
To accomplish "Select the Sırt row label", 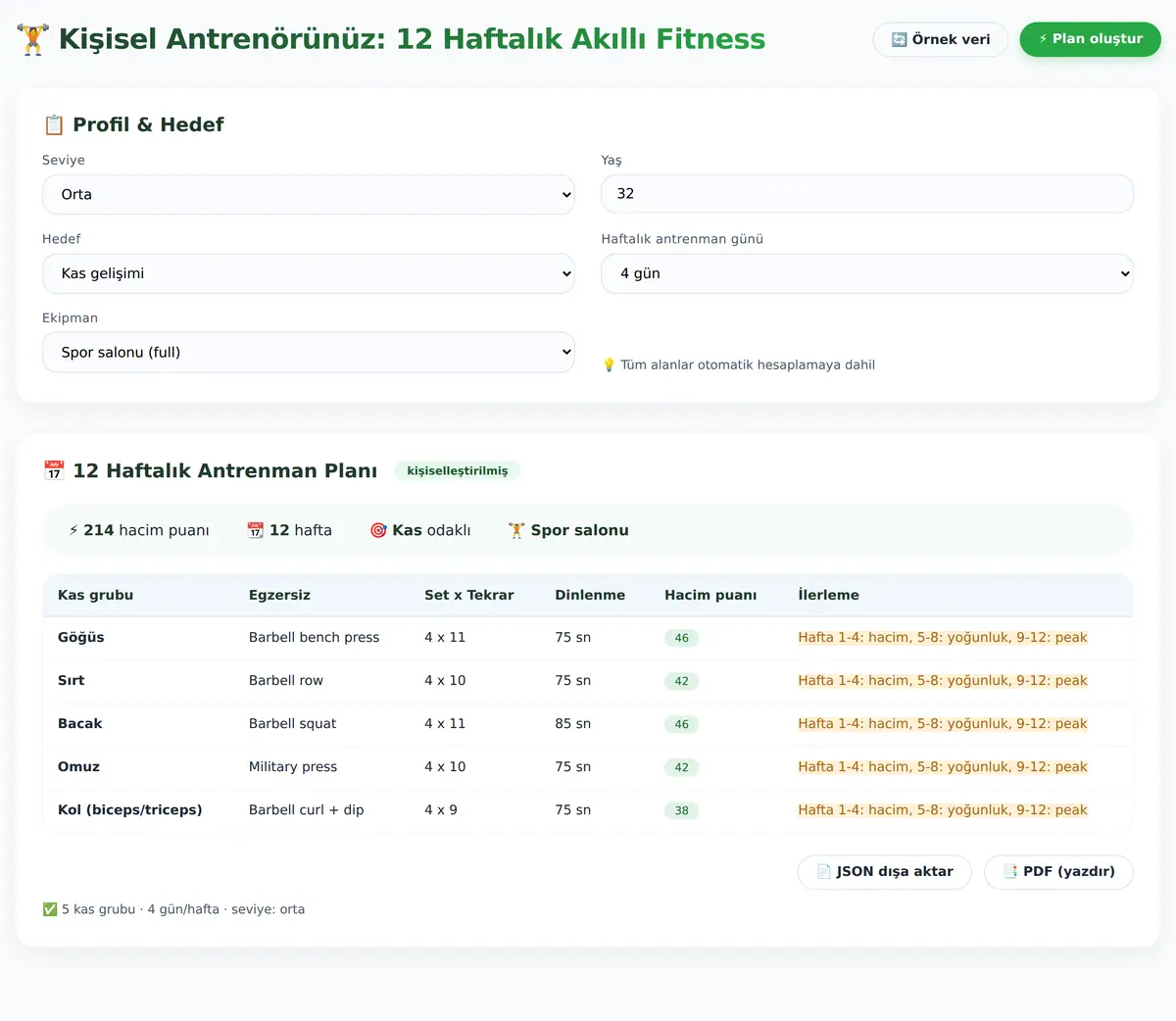I will tap(72, 680).
